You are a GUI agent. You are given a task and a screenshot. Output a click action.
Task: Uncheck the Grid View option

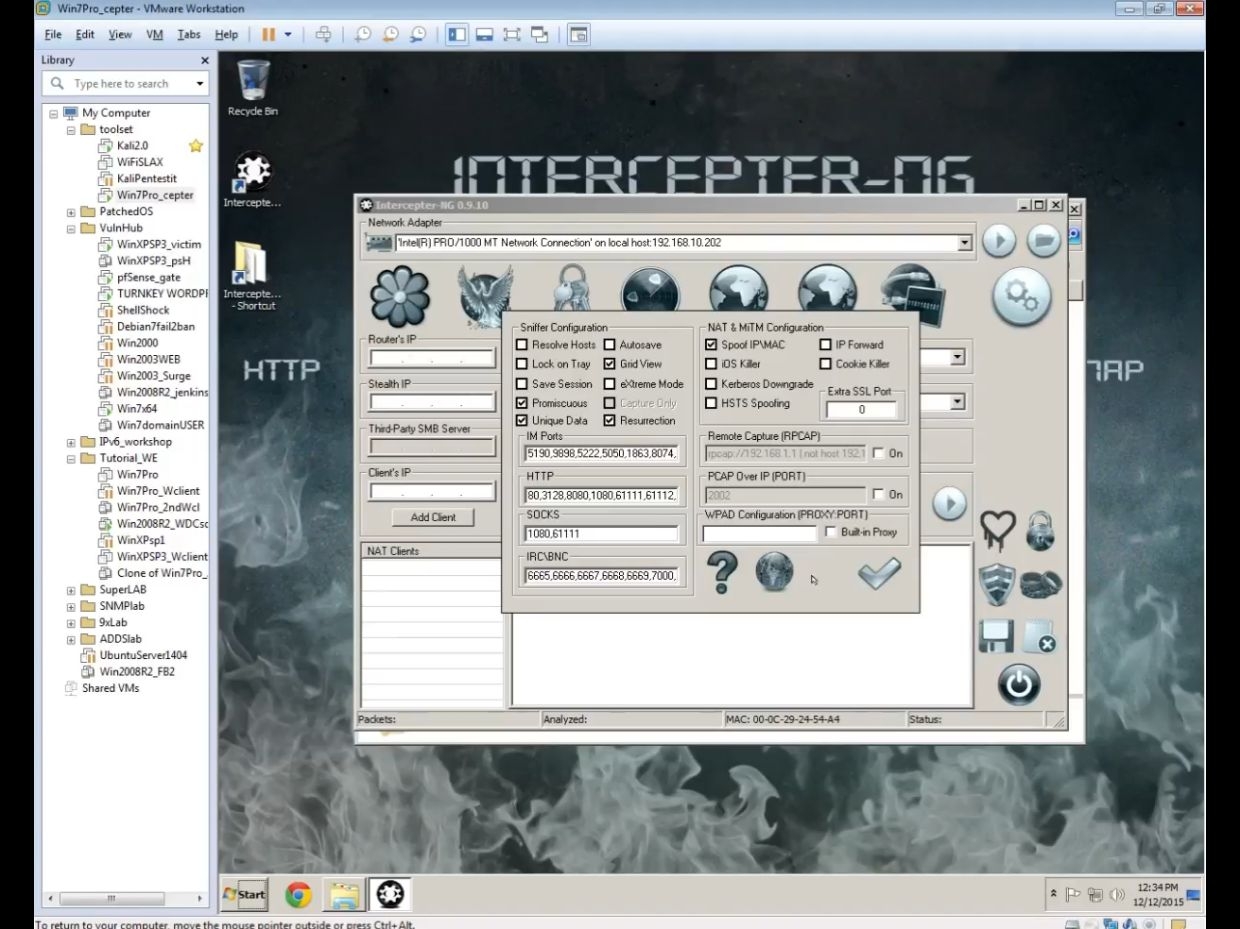click(x=609, y=364)
